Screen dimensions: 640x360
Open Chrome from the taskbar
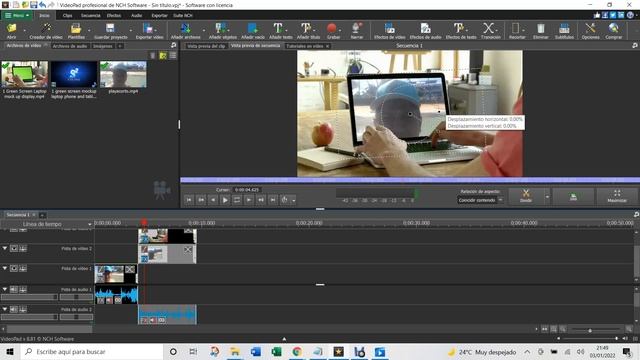[297, 351]
